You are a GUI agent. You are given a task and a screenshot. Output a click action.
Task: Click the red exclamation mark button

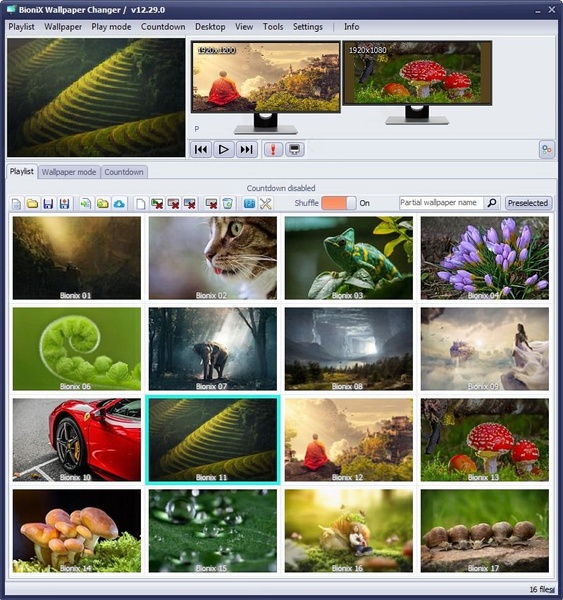[x=273, y=149]
